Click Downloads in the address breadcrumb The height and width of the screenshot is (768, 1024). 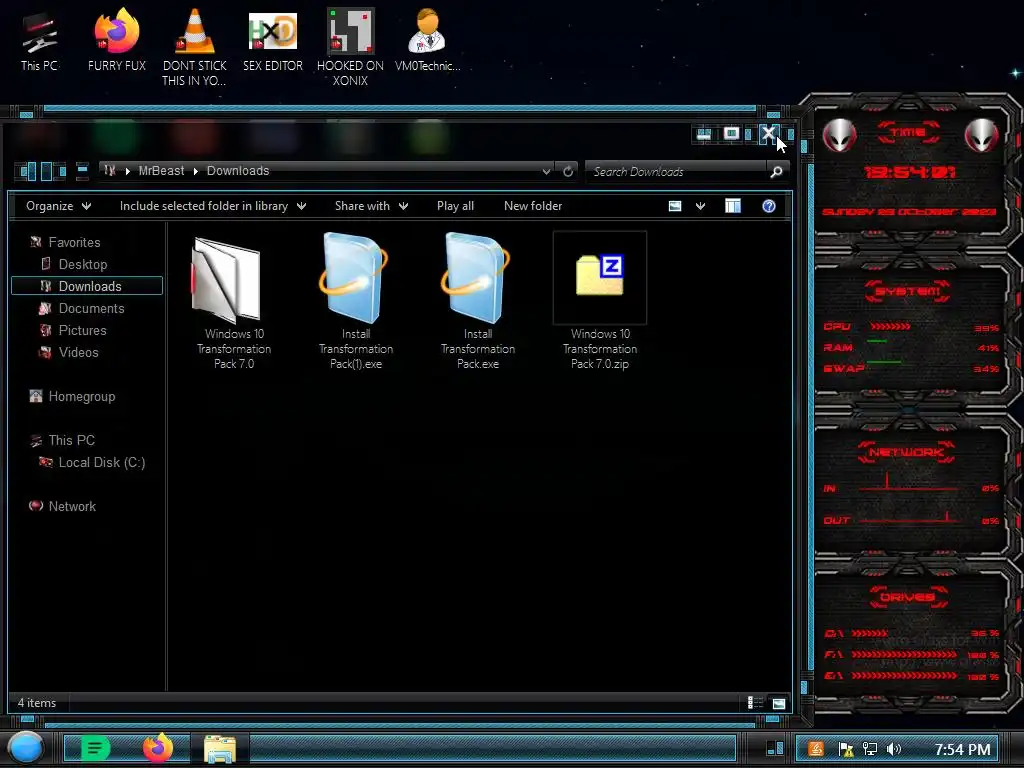[x=238, y=170]
